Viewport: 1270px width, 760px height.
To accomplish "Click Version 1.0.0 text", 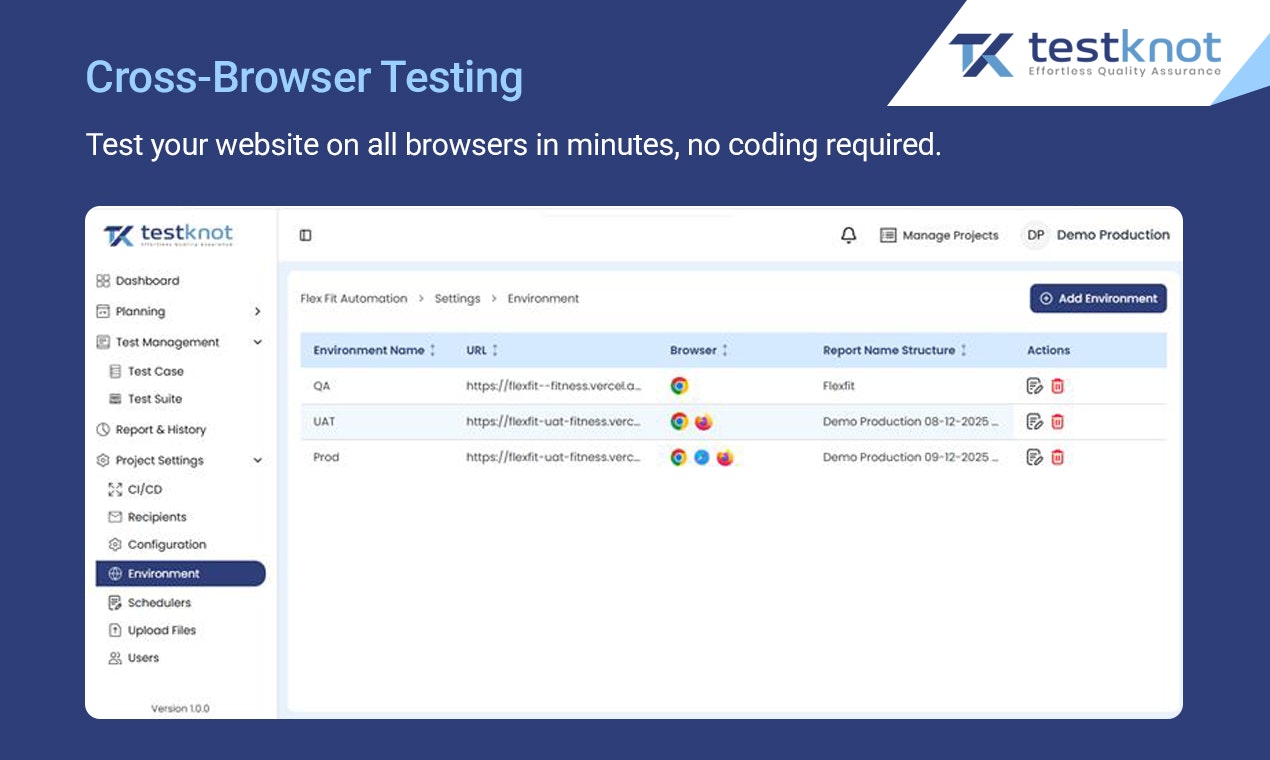I will click(x=180, y=709).
